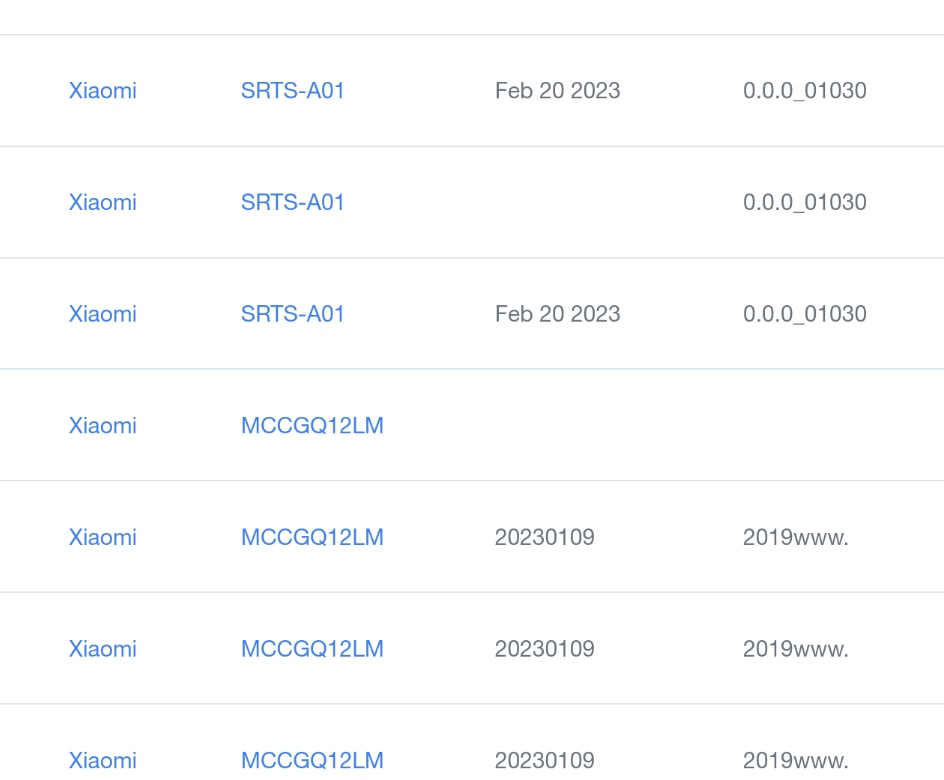
Task: Select the Feb 20 2023 date cell
Action: (556, 90)
